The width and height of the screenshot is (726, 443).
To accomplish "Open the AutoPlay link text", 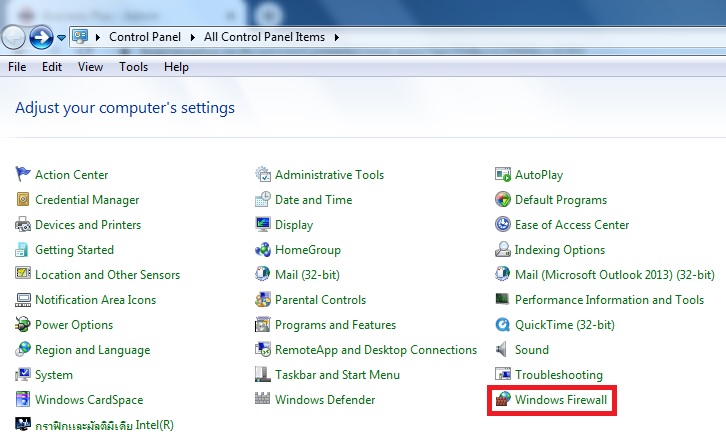I will point(539,175).
